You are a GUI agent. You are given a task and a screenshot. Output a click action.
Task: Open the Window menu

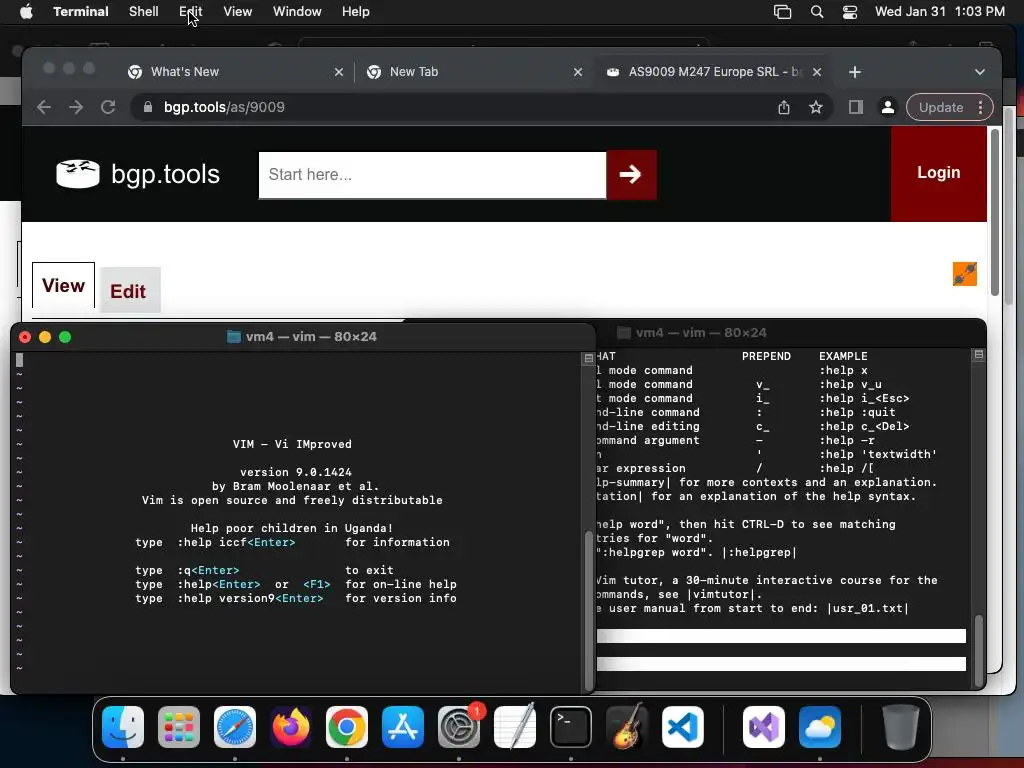[x=297, y=12]
